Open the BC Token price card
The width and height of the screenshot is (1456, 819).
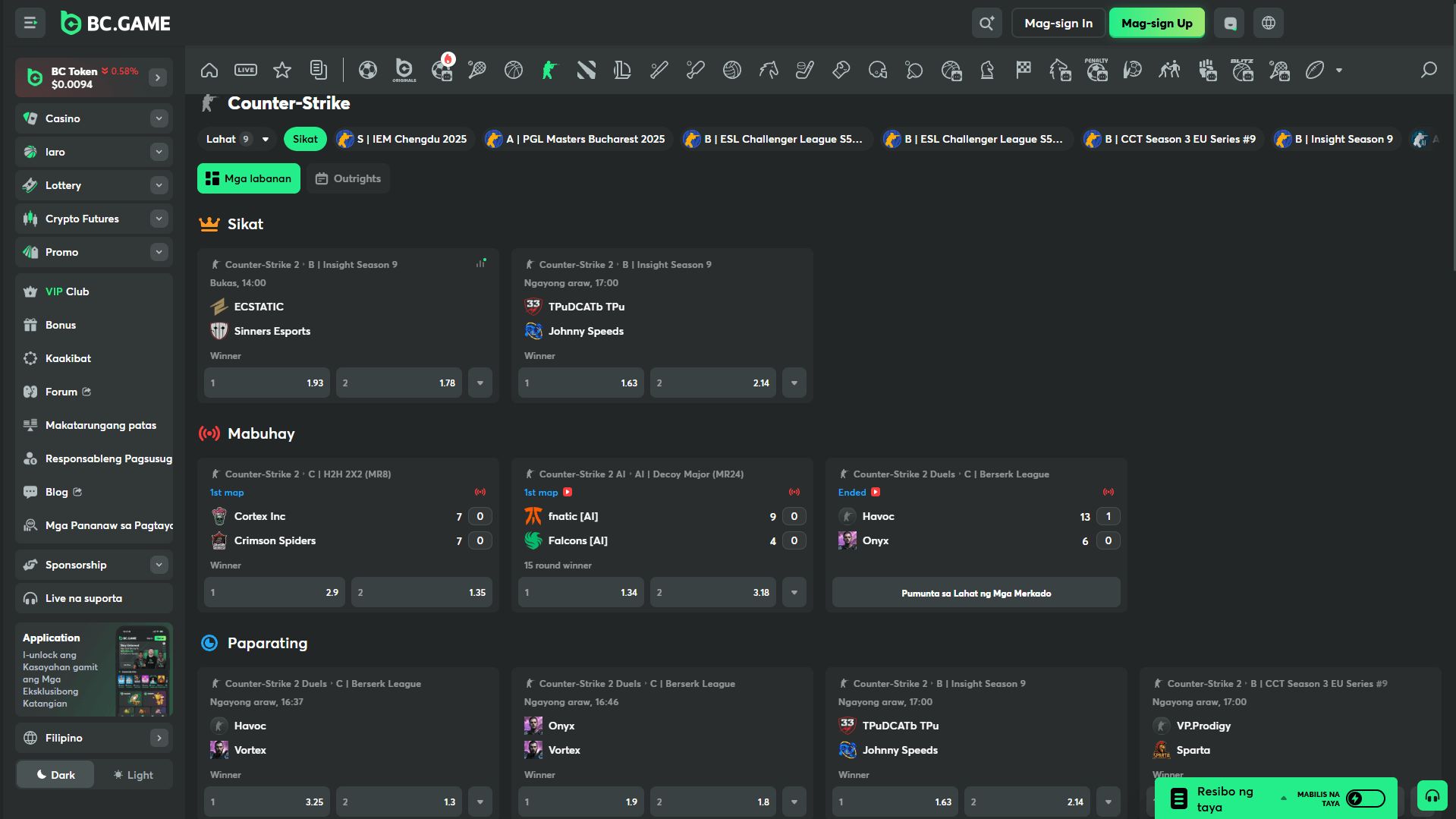(x=94, y=77)
